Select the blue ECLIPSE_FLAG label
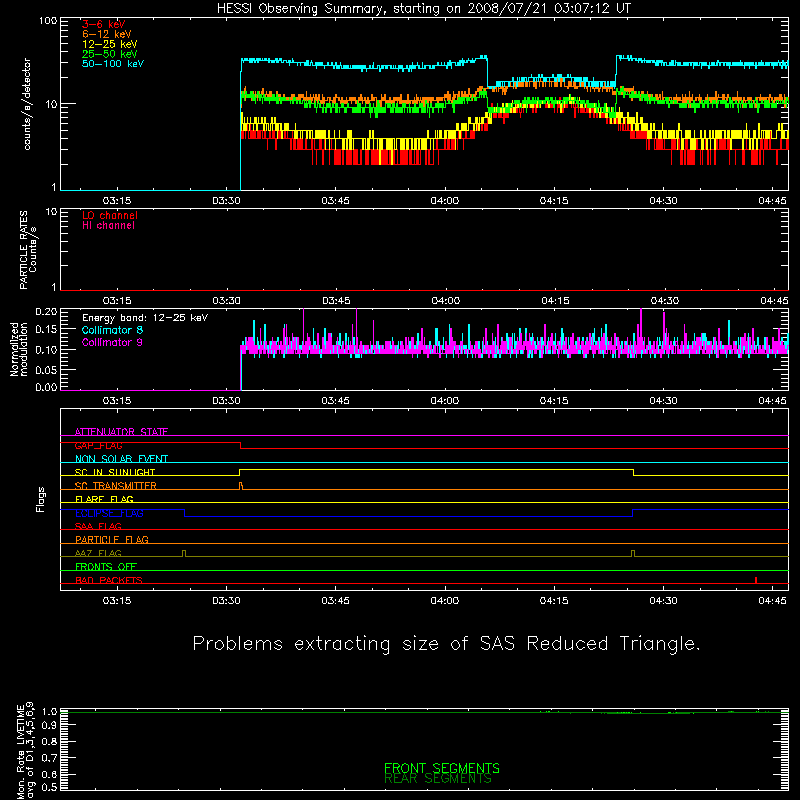800x800 pixels. point(109,513)
